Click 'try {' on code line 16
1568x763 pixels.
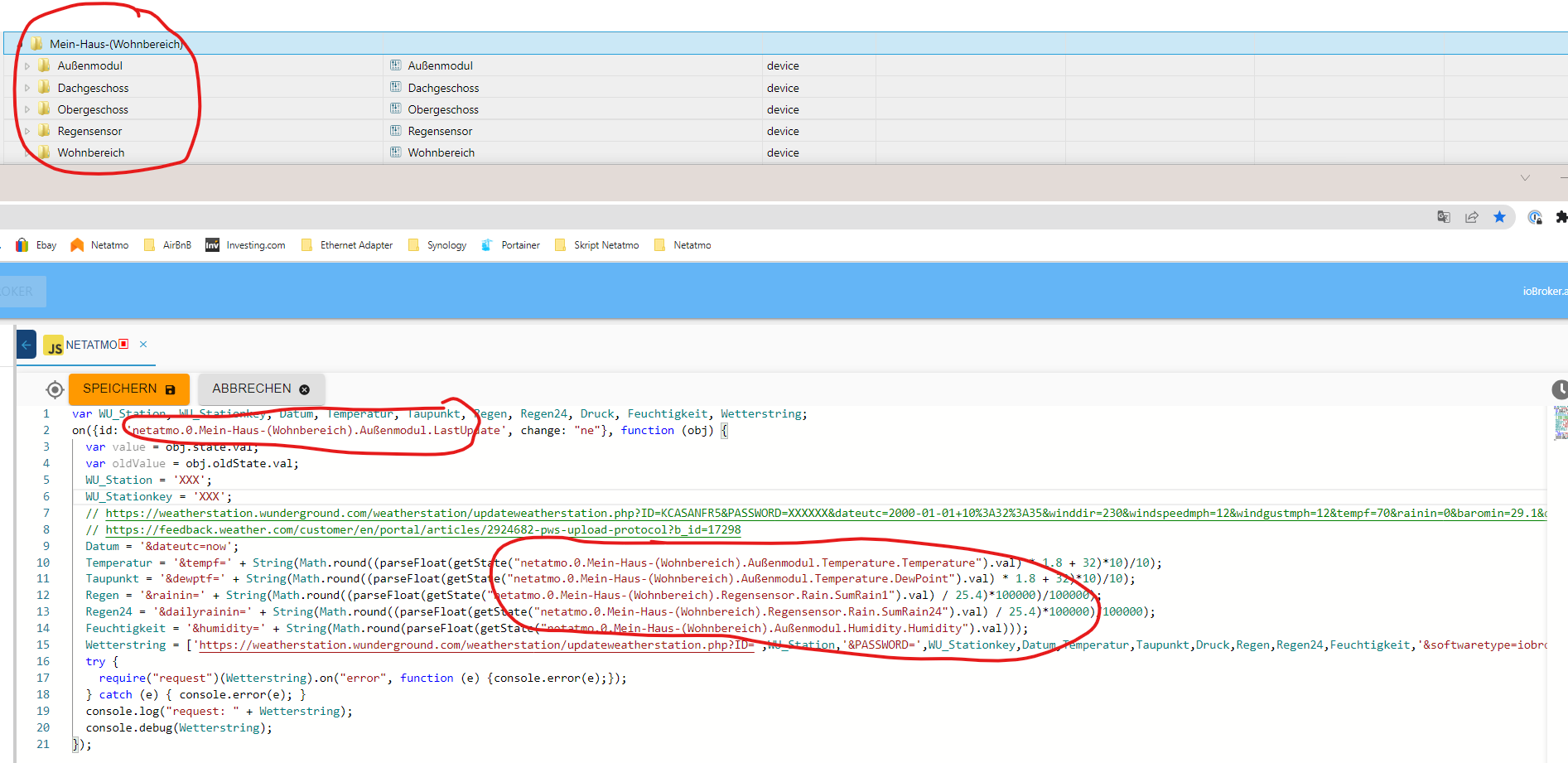[x=102, y=661]
